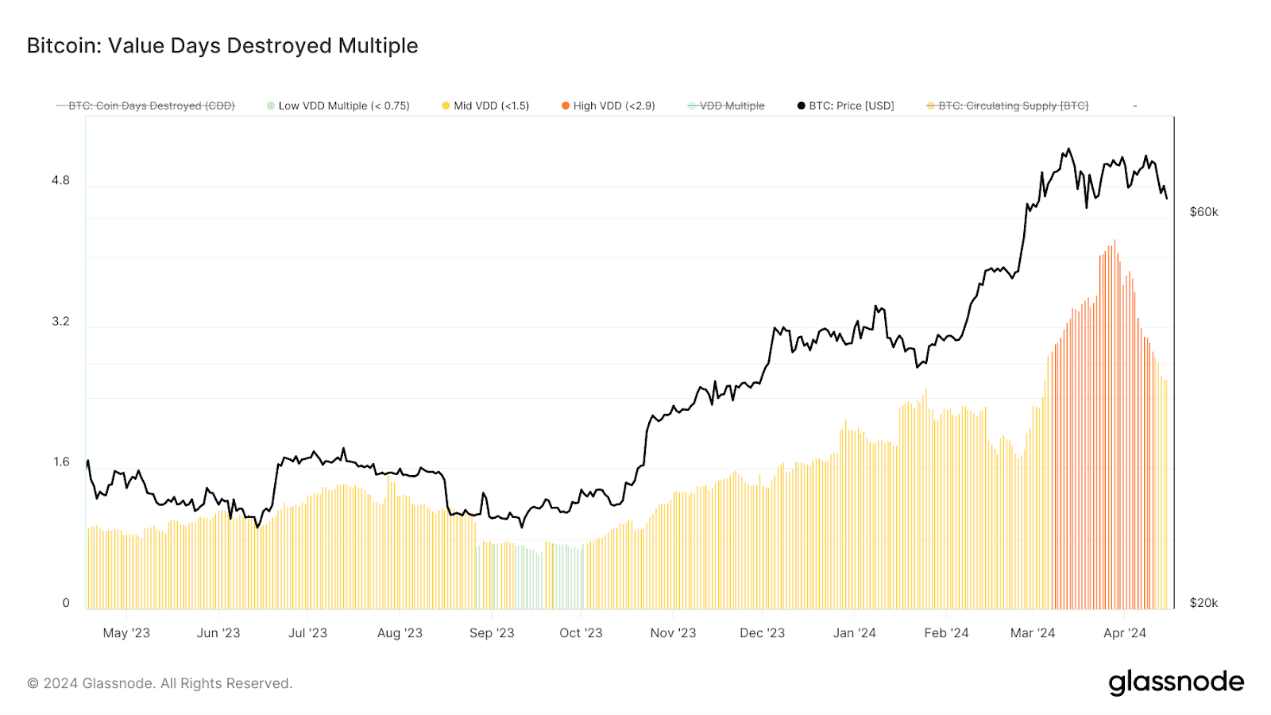Click the green Low VDD Multiple legend dot
The height and width of the screenshot is (715, 1271).
pos(270,105)
